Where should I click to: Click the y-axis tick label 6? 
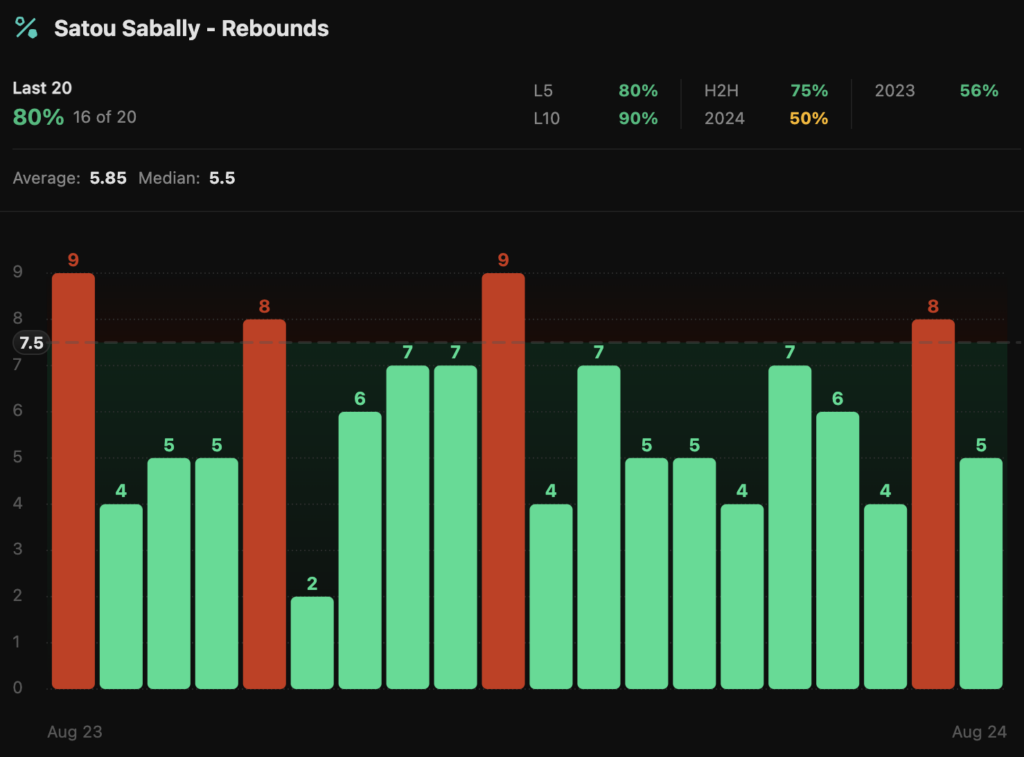[x=18, y=411]
